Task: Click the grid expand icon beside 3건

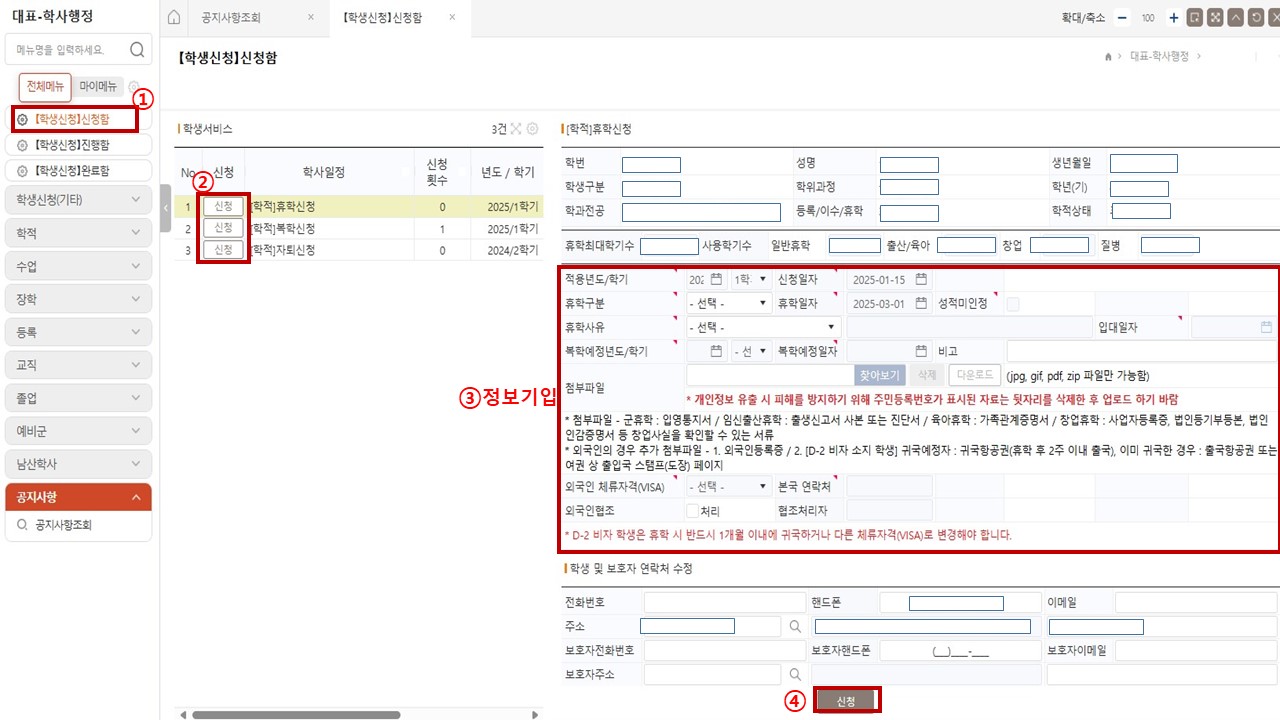Action: pyautogui.click(x=516, y=129)
